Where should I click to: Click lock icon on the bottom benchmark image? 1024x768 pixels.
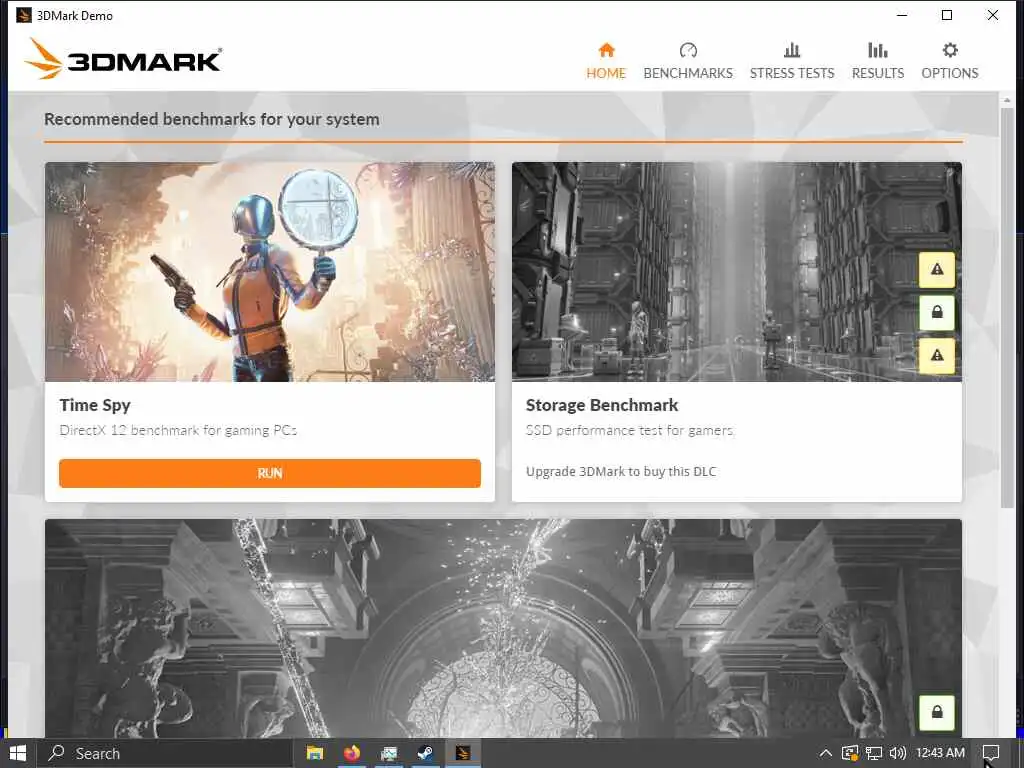coord(936,712)
